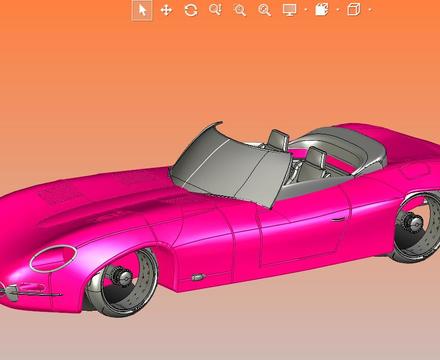Image resolution: width=440 pixels, height=360 pixels.
Task: Select the side marker light behind front wheel
Action: pos(198,277)
